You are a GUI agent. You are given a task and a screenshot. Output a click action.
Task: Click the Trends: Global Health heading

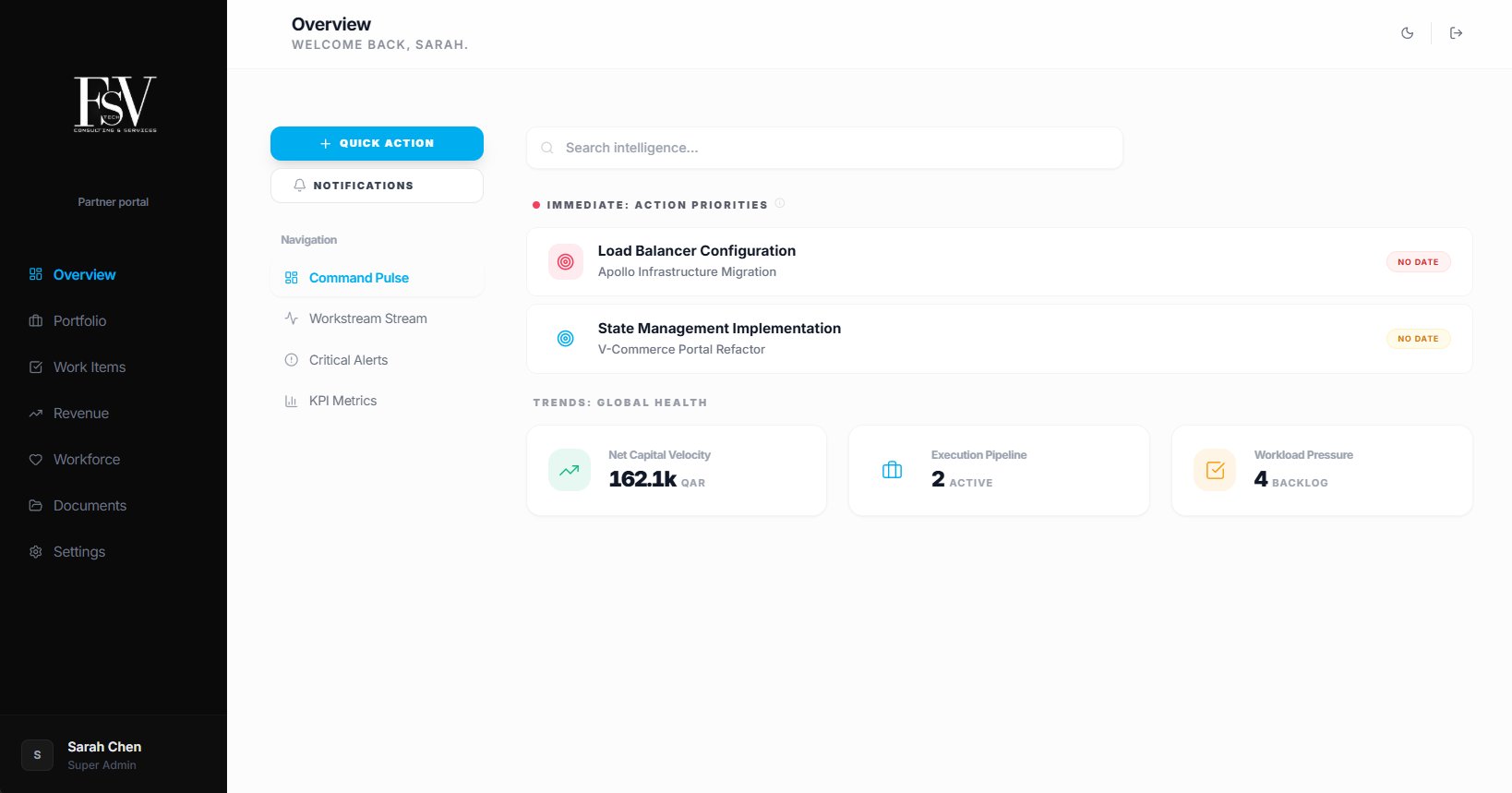[x=619, y=403]
